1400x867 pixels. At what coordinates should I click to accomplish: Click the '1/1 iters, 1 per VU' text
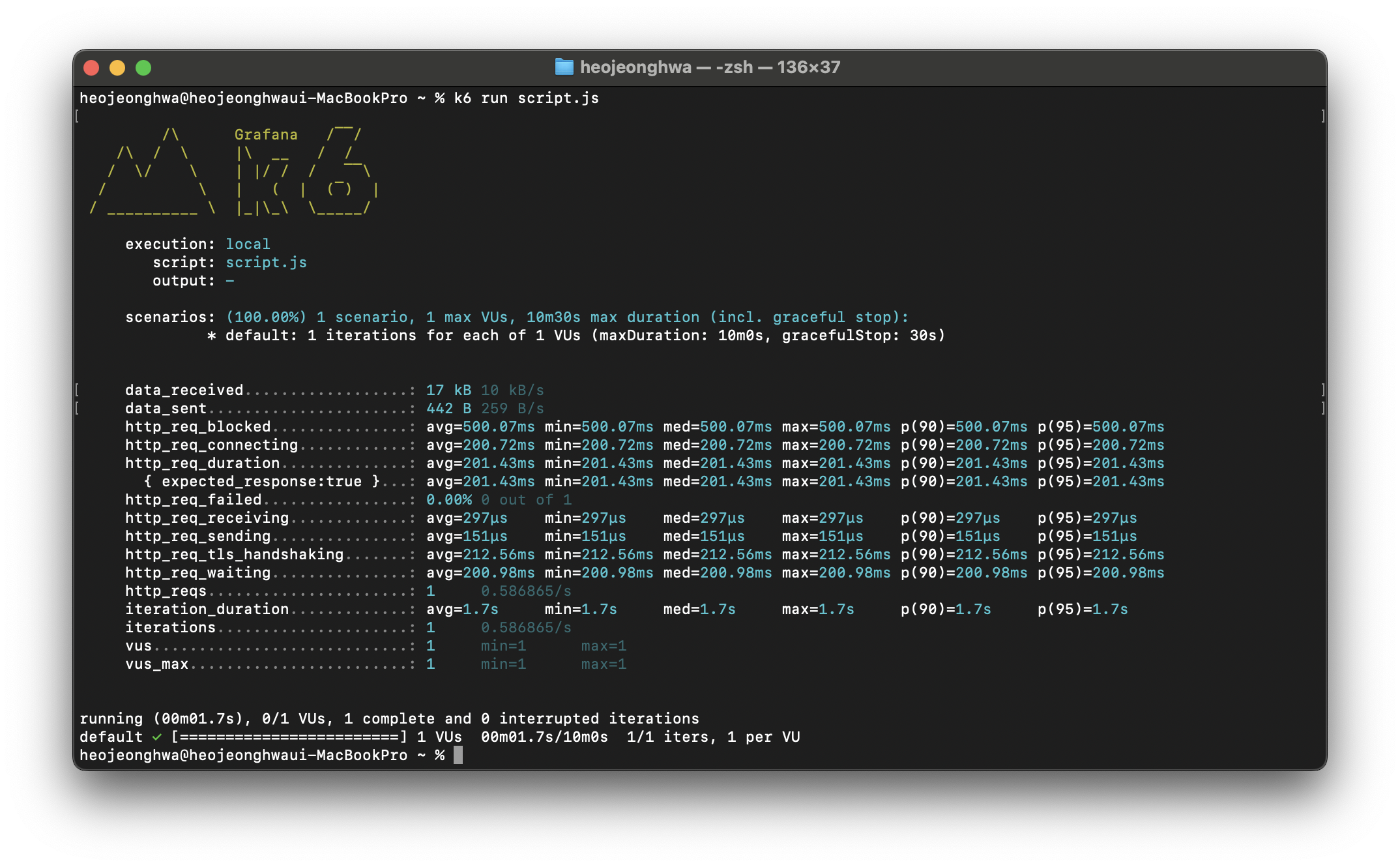714,737
